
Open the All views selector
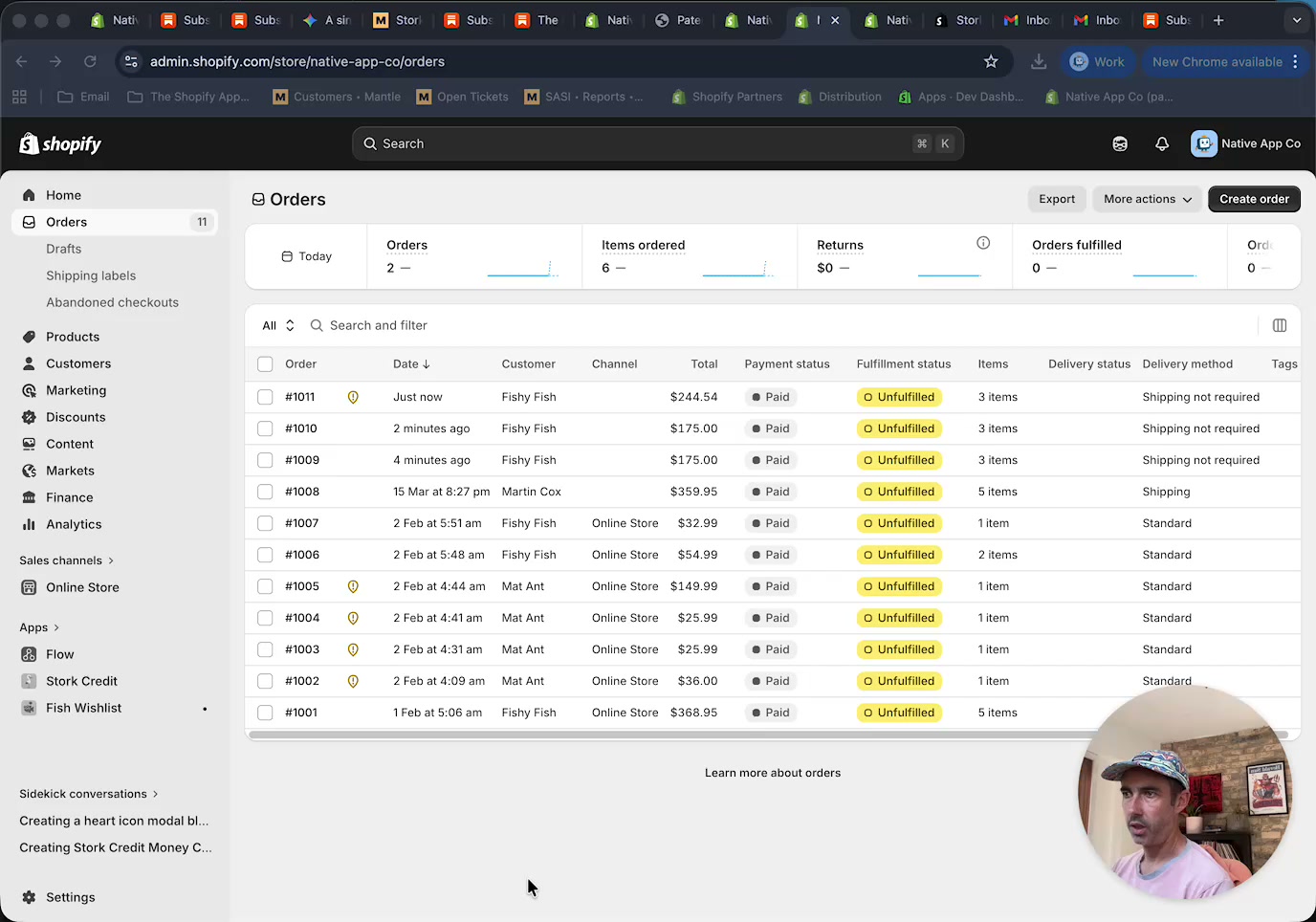276,325
